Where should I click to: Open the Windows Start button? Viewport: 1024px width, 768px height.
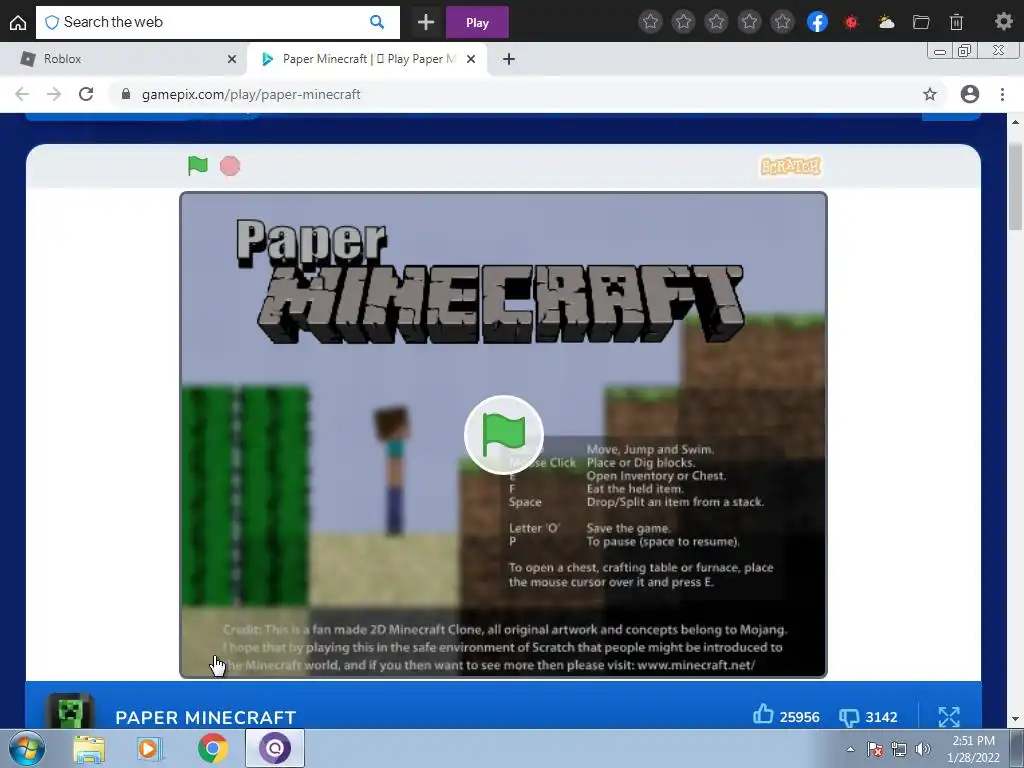[27, 748]
